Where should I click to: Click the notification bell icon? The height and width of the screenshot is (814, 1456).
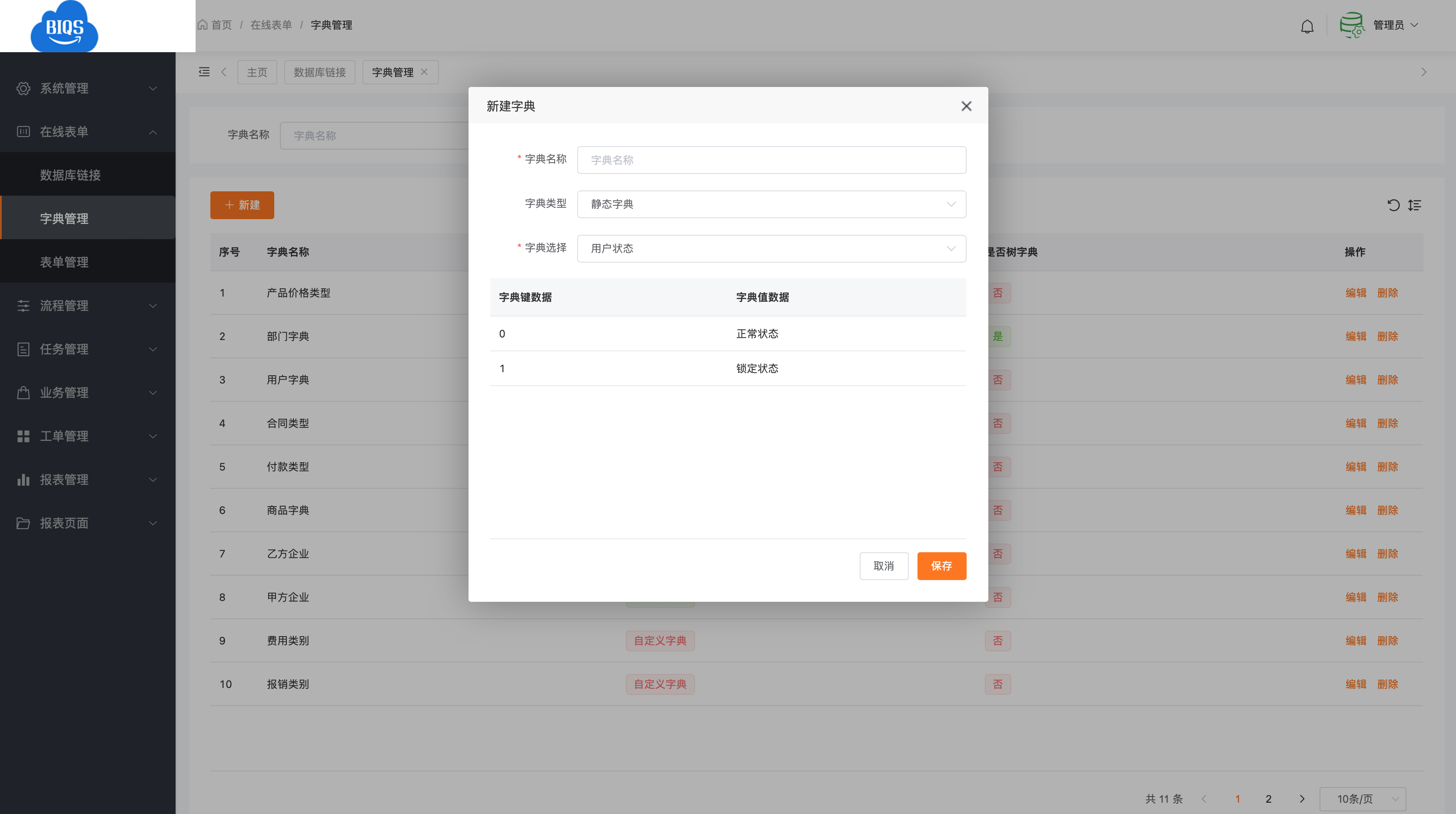pyautogui.click(x=1307, y=26)
